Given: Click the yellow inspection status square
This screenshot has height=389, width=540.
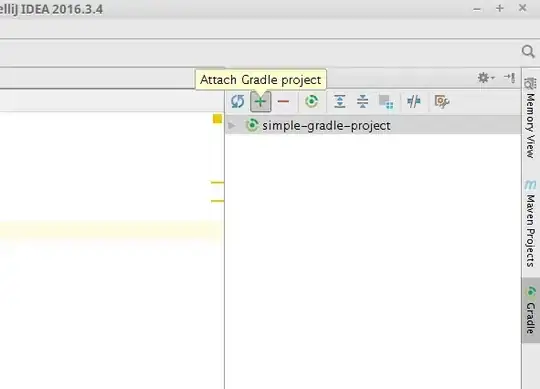Looking at the screenshot, I should click(x=217, y=119).
